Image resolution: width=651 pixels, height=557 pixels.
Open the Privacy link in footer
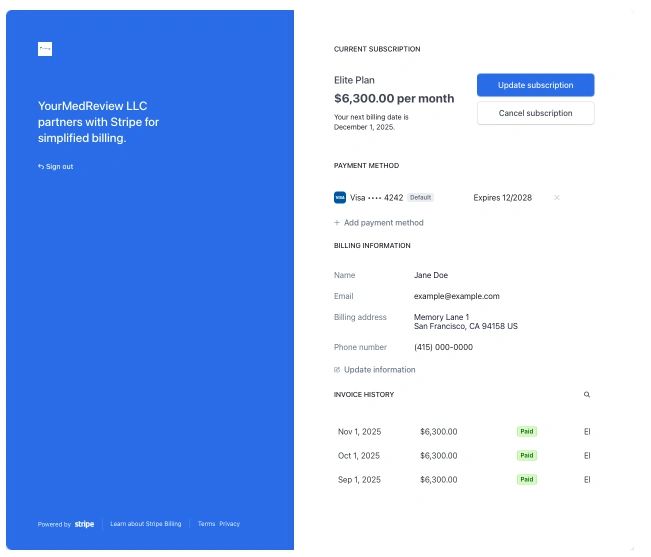tap(230, 524)
